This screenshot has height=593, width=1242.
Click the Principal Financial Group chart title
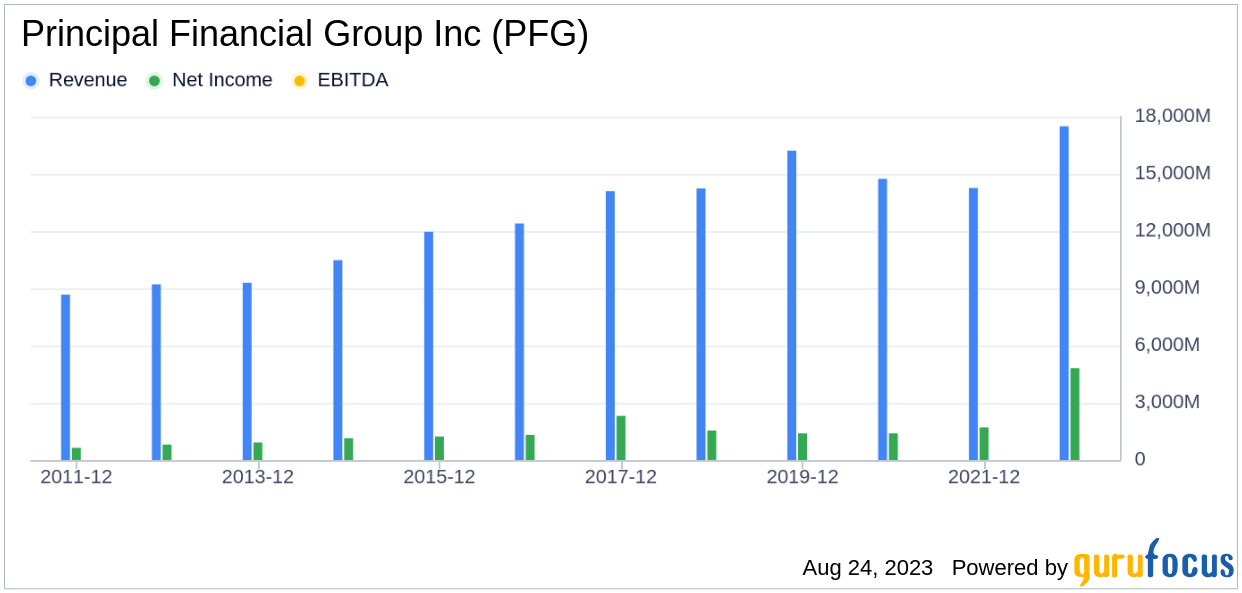(x=305, y=35)
